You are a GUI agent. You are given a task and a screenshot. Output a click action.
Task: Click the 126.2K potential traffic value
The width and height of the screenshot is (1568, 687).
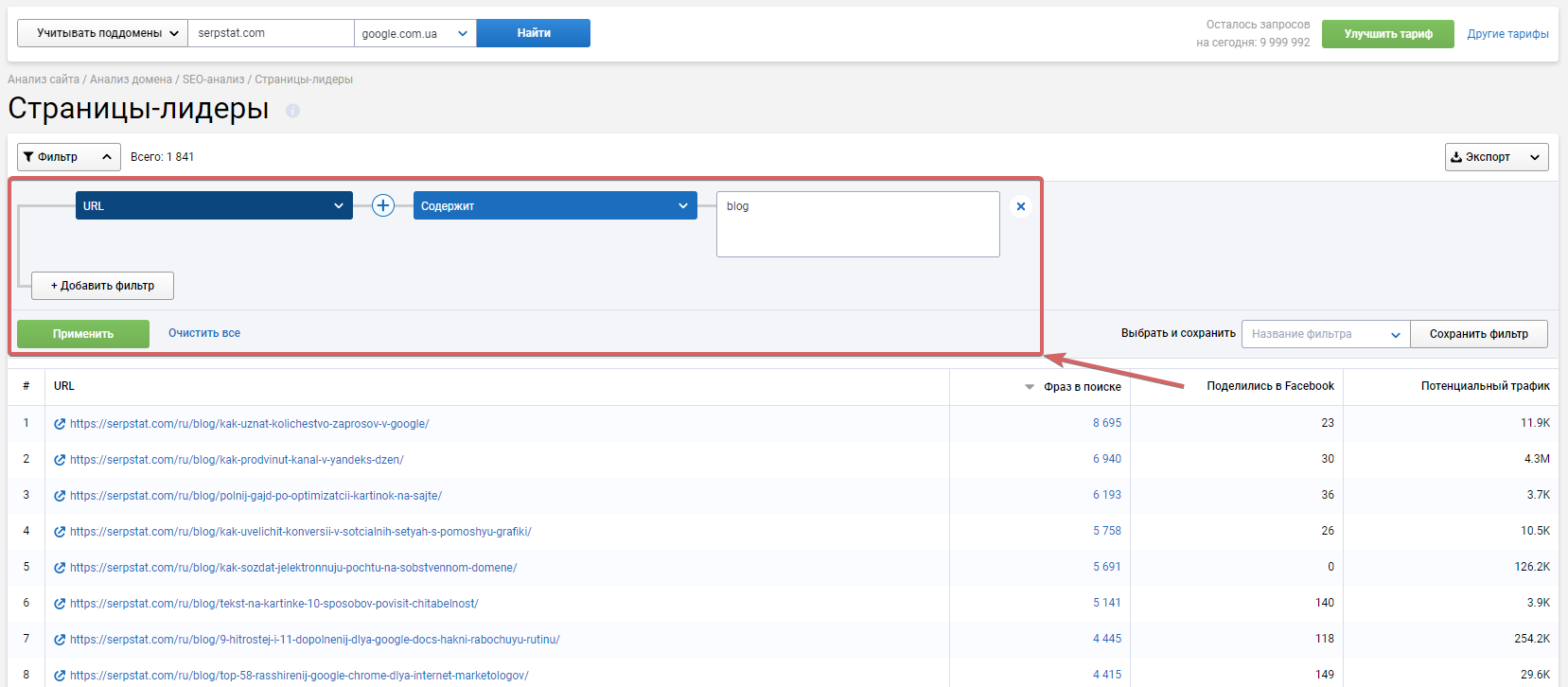(1532, 567)
